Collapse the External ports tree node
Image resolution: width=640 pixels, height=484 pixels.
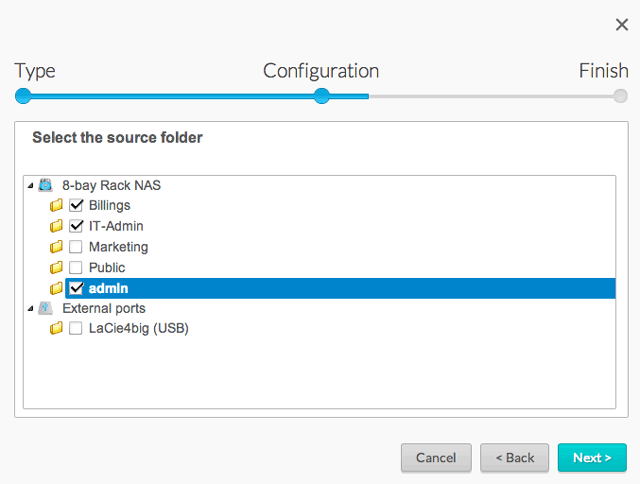(31, 309)
